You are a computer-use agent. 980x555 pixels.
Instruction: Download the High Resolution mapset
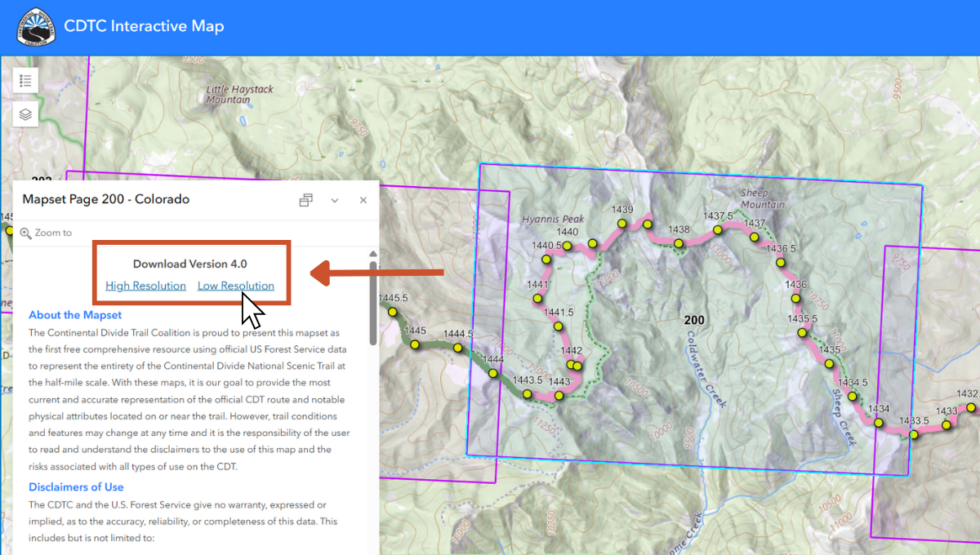146,286
